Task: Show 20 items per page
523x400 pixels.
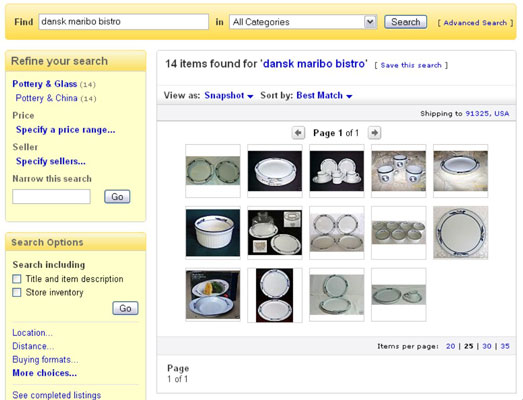Action: pyautogui.click(x=451, y=346)
